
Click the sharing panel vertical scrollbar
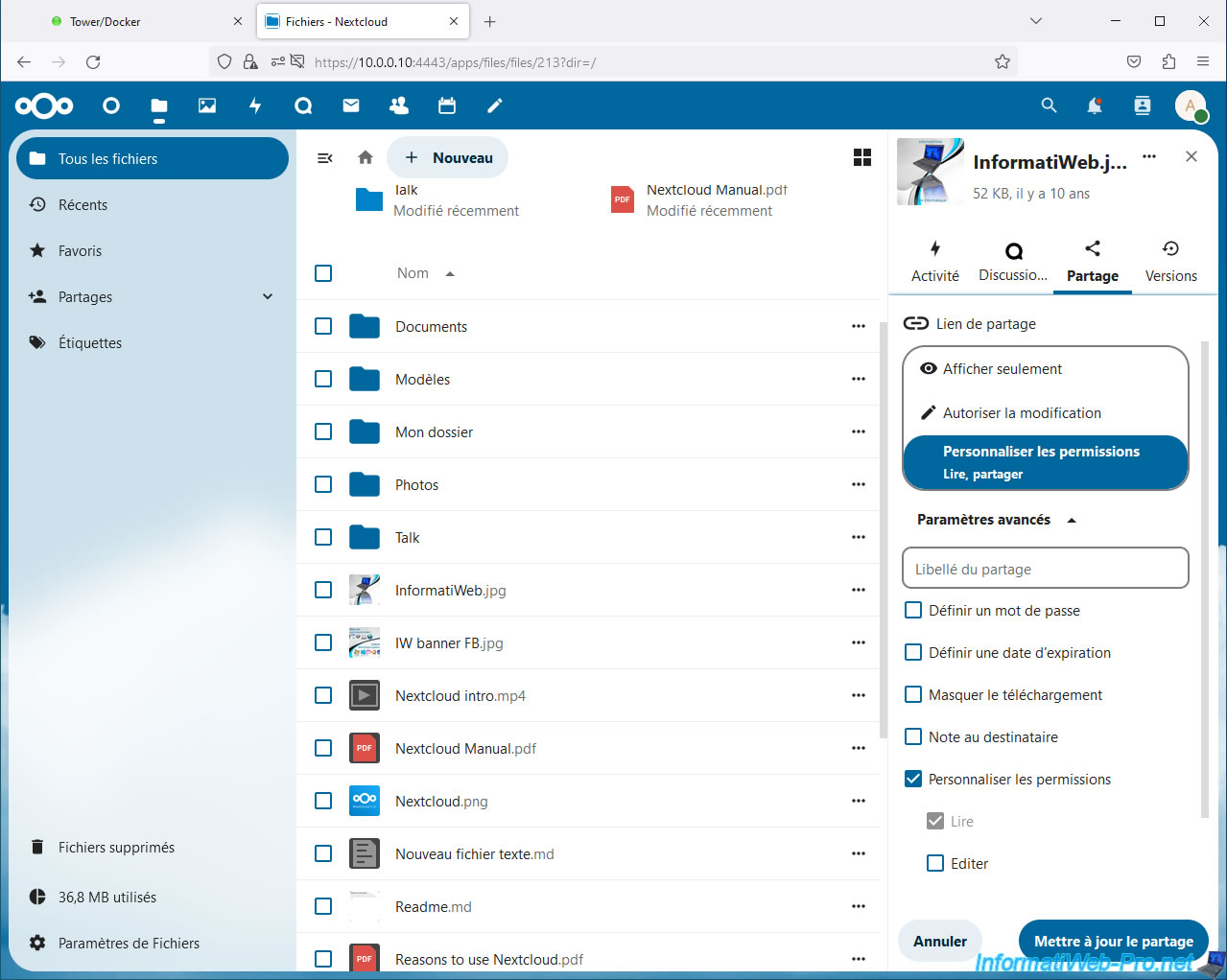[1205, 575]
